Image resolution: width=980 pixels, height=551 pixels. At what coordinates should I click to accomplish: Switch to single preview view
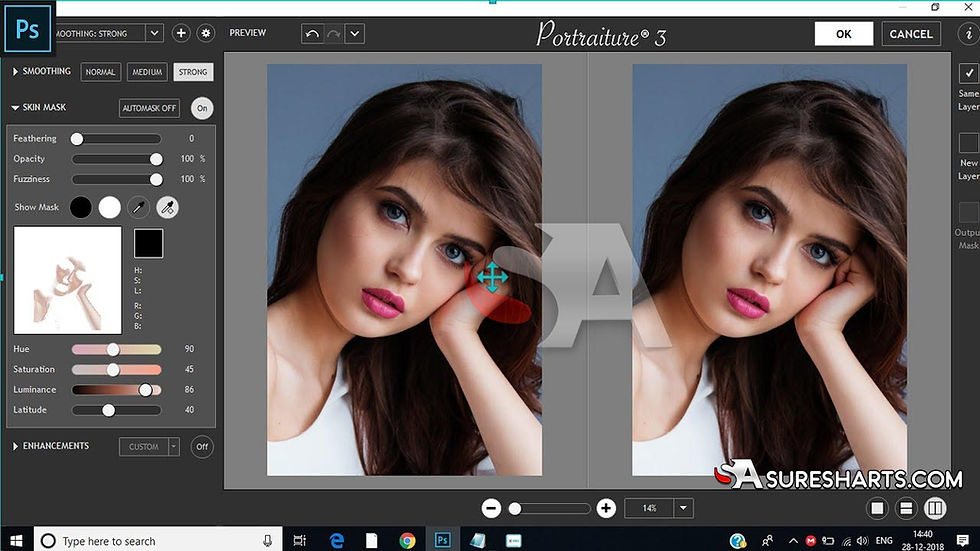click(878, 509)
